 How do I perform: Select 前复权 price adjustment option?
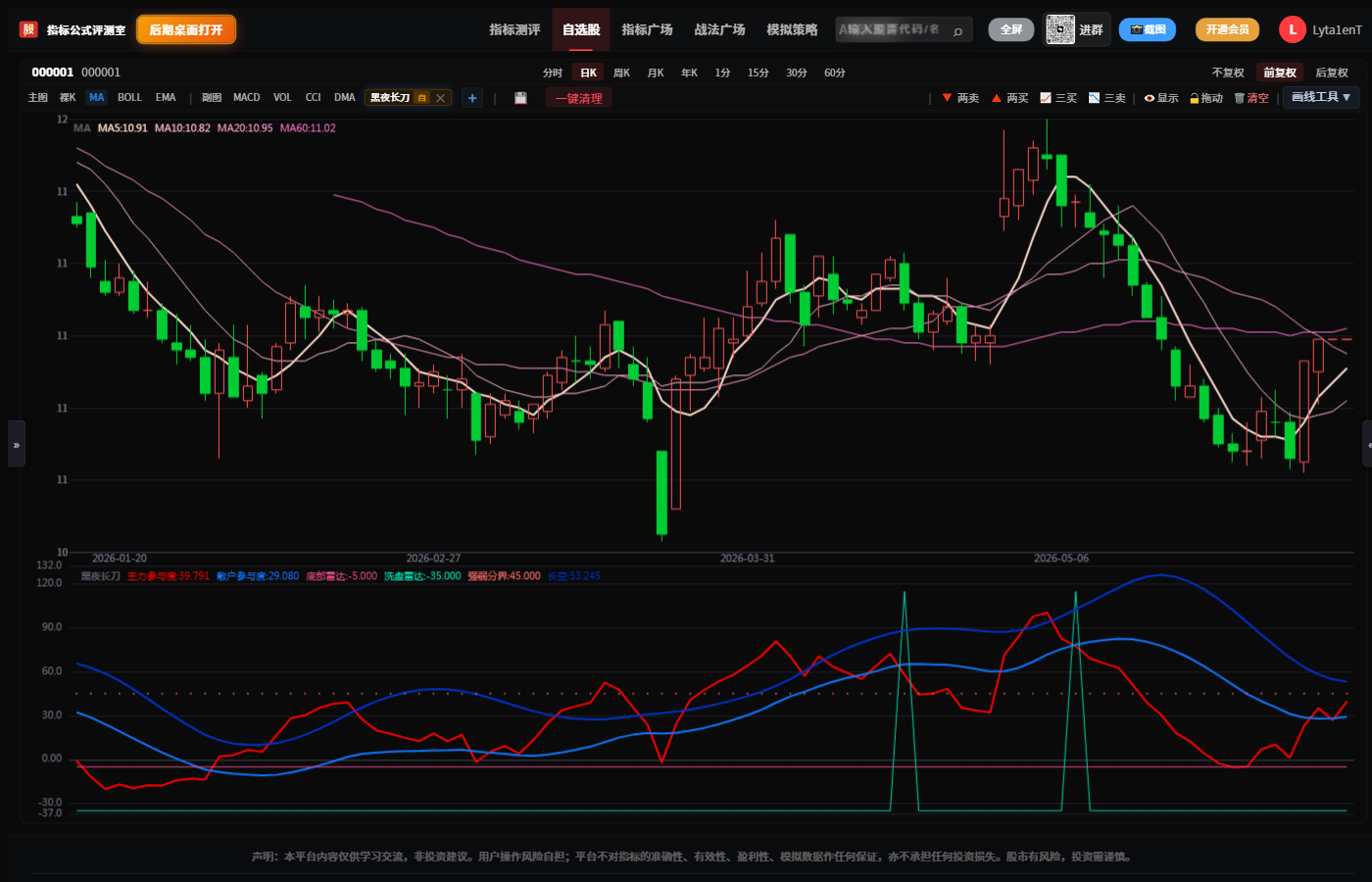click(x=1280, y=73)
